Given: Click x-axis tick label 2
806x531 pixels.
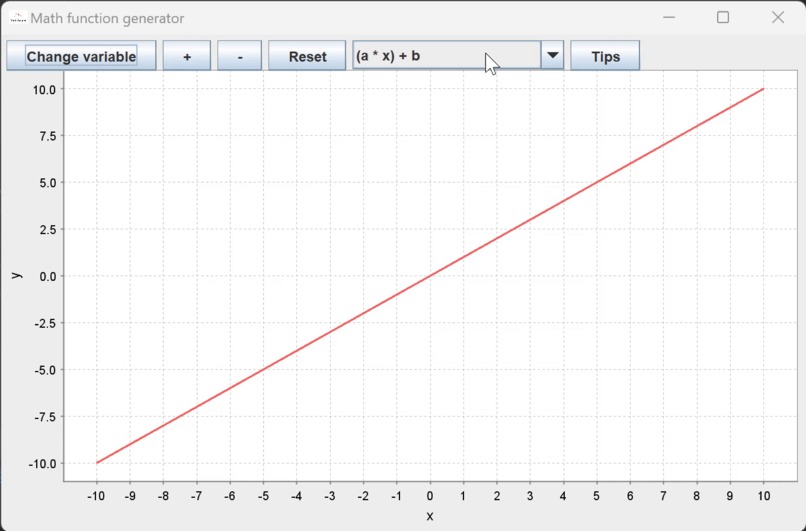Looking at the screenshot, I should [497, 496].
